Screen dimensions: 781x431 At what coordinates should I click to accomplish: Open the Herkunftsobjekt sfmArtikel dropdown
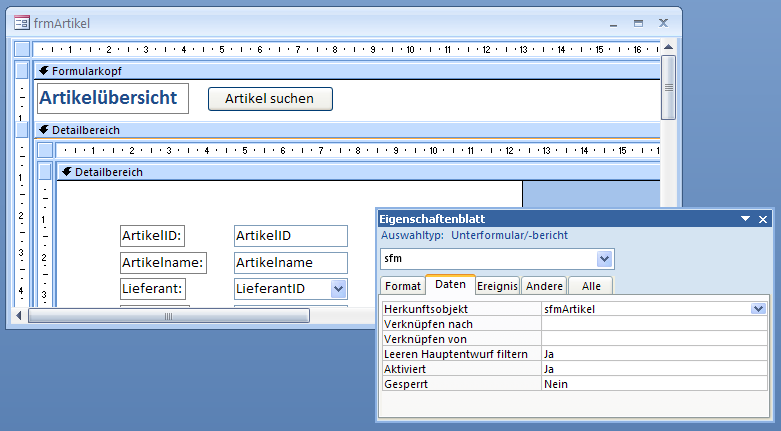click(759, 310)
